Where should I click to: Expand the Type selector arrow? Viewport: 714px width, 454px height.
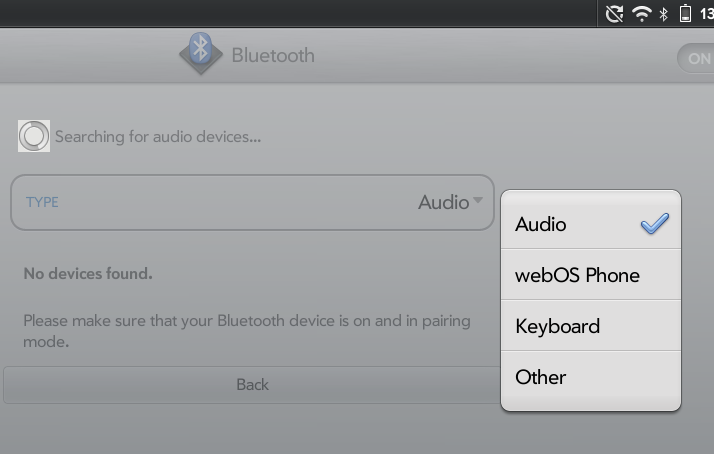click(x=478, y=201)
